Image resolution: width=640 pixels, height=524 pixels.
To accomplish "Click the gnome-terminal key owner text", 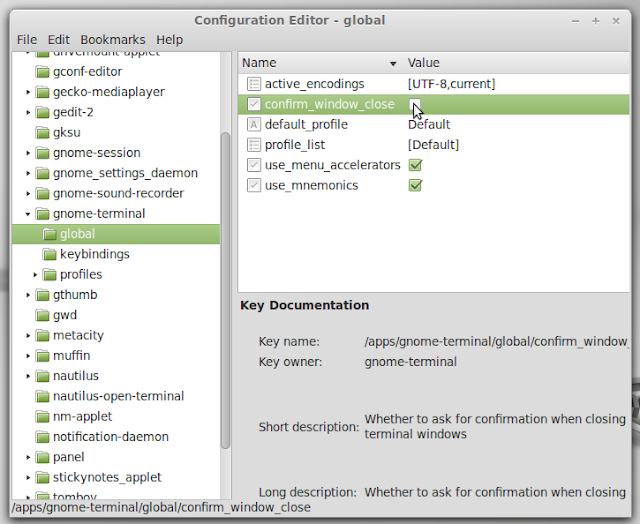I will click(410, 362).
